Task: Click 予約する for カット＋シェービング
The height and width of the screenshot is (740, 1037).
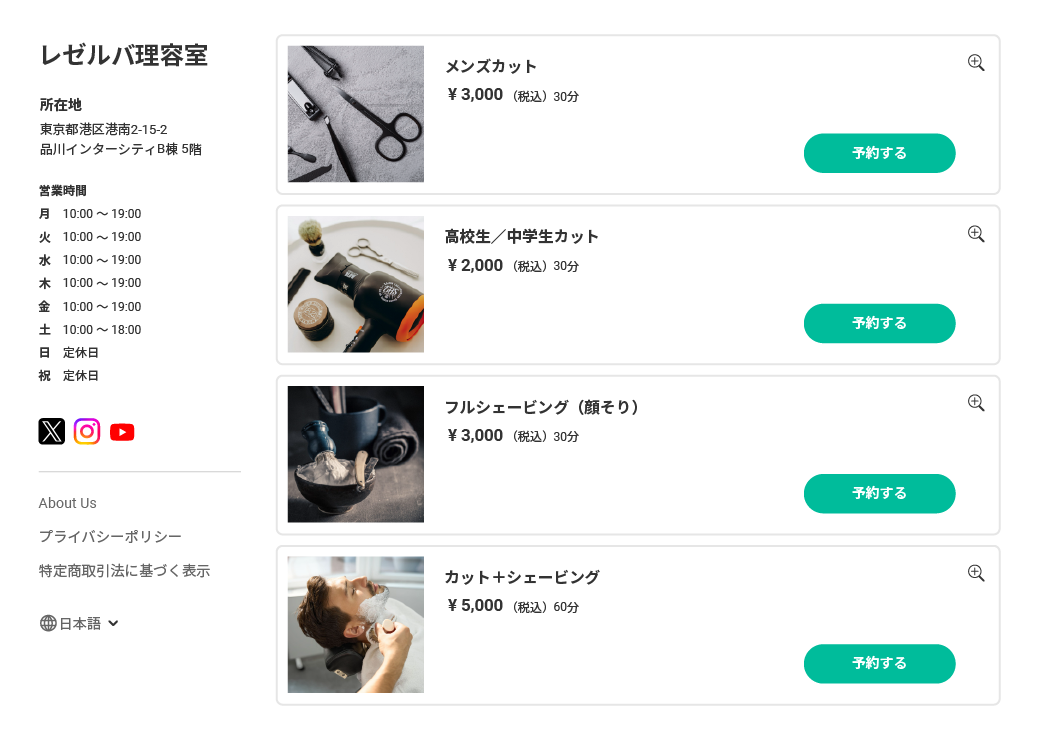Action: [x=879, y=663]
